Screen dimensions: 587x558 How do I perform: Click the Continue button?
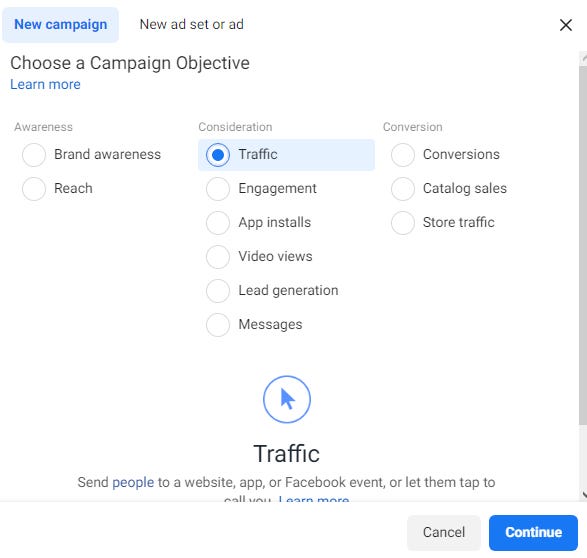(x=533, y=533)
